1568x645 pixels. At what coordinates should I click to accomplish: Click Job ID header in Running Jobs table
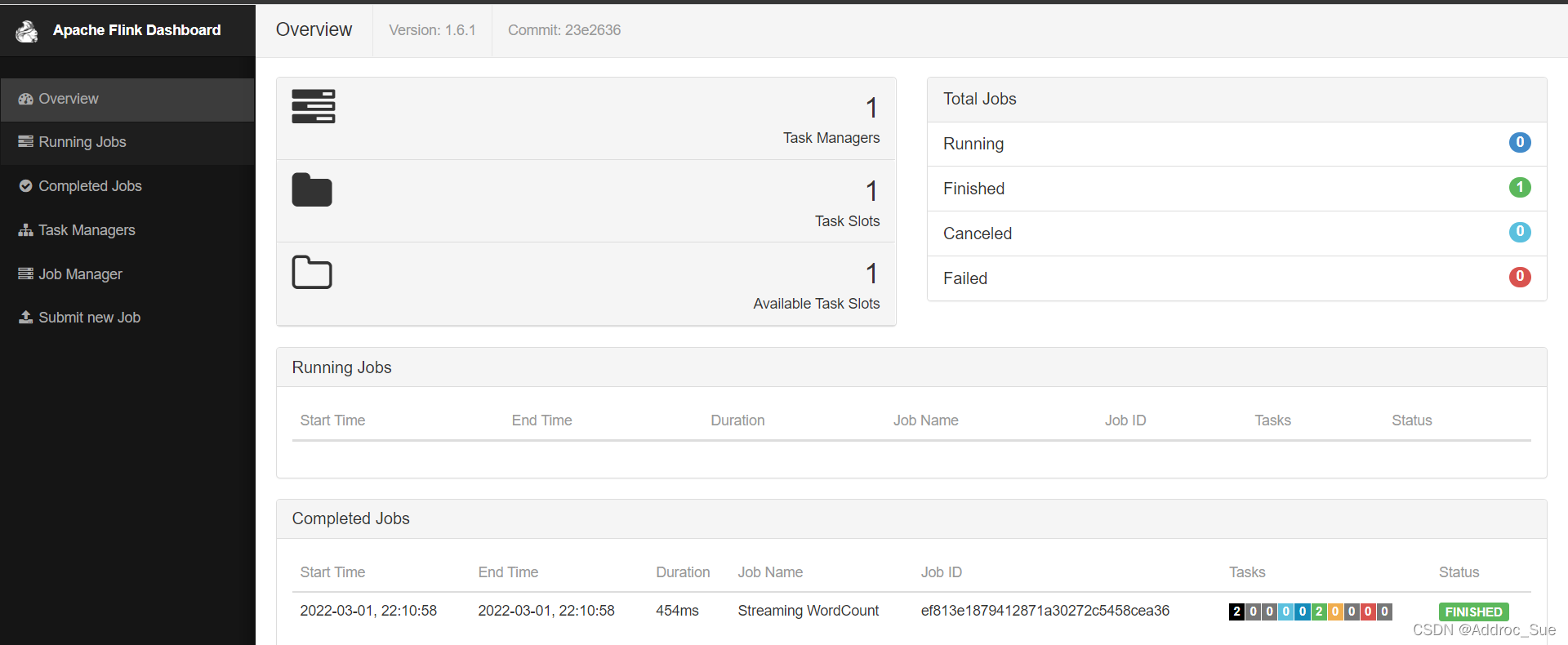point(1125,420)
